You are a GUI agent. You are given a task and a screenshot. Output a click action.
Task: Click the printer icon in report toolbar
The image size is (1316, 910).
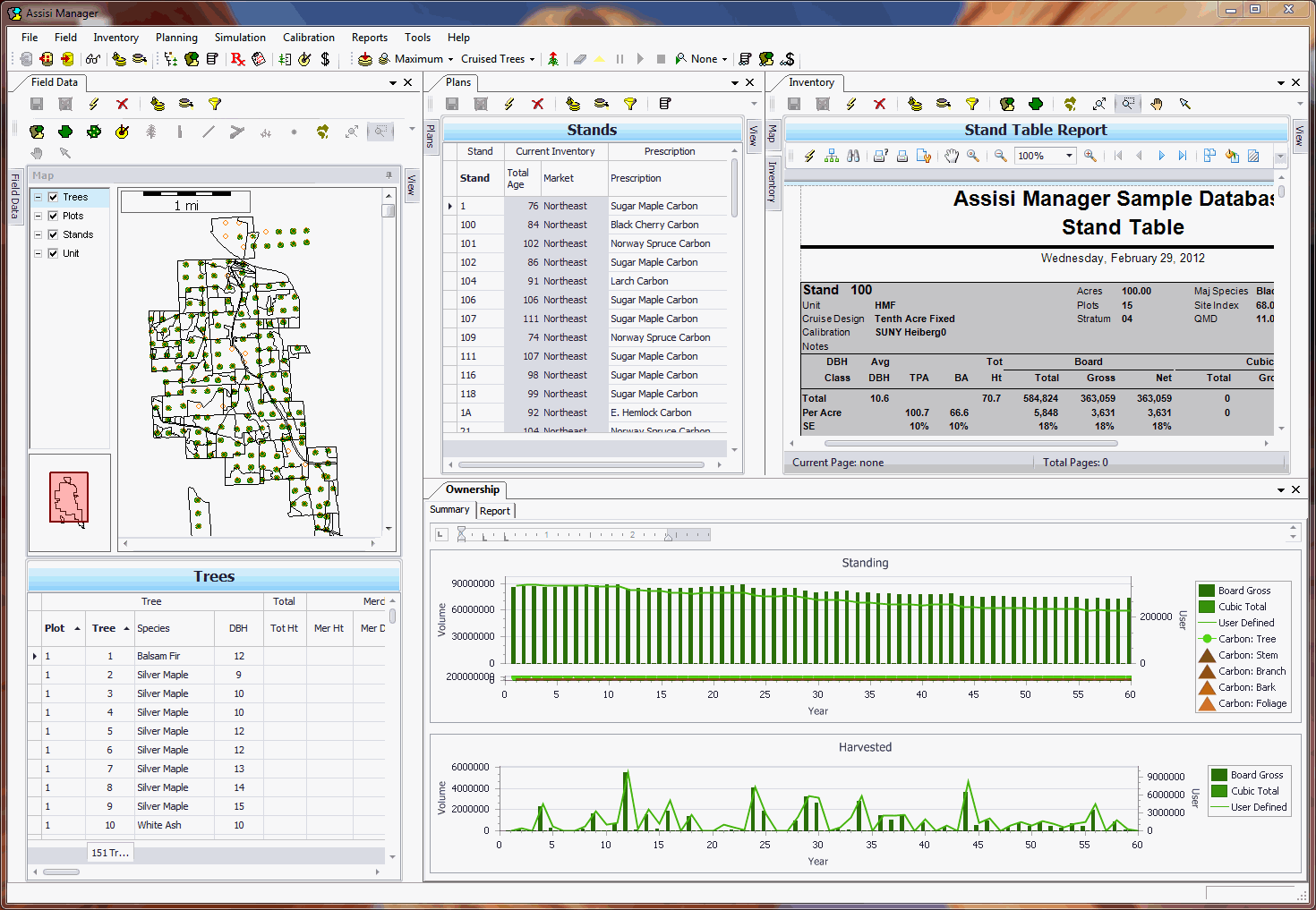(902, 156)
